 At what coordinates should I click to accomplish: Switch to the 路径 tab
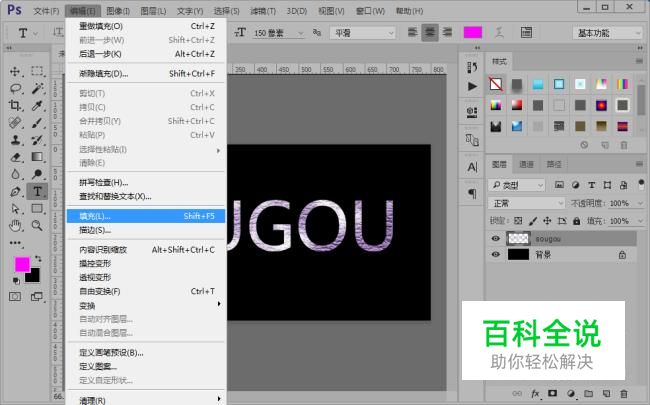[554, 165]
